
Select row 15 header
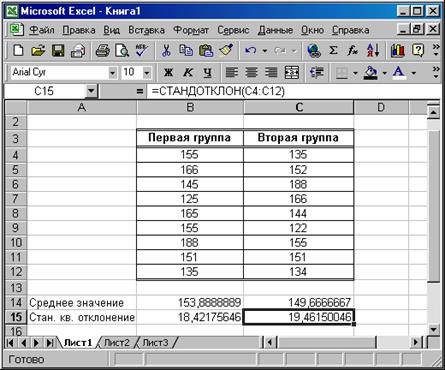point(16,317)
